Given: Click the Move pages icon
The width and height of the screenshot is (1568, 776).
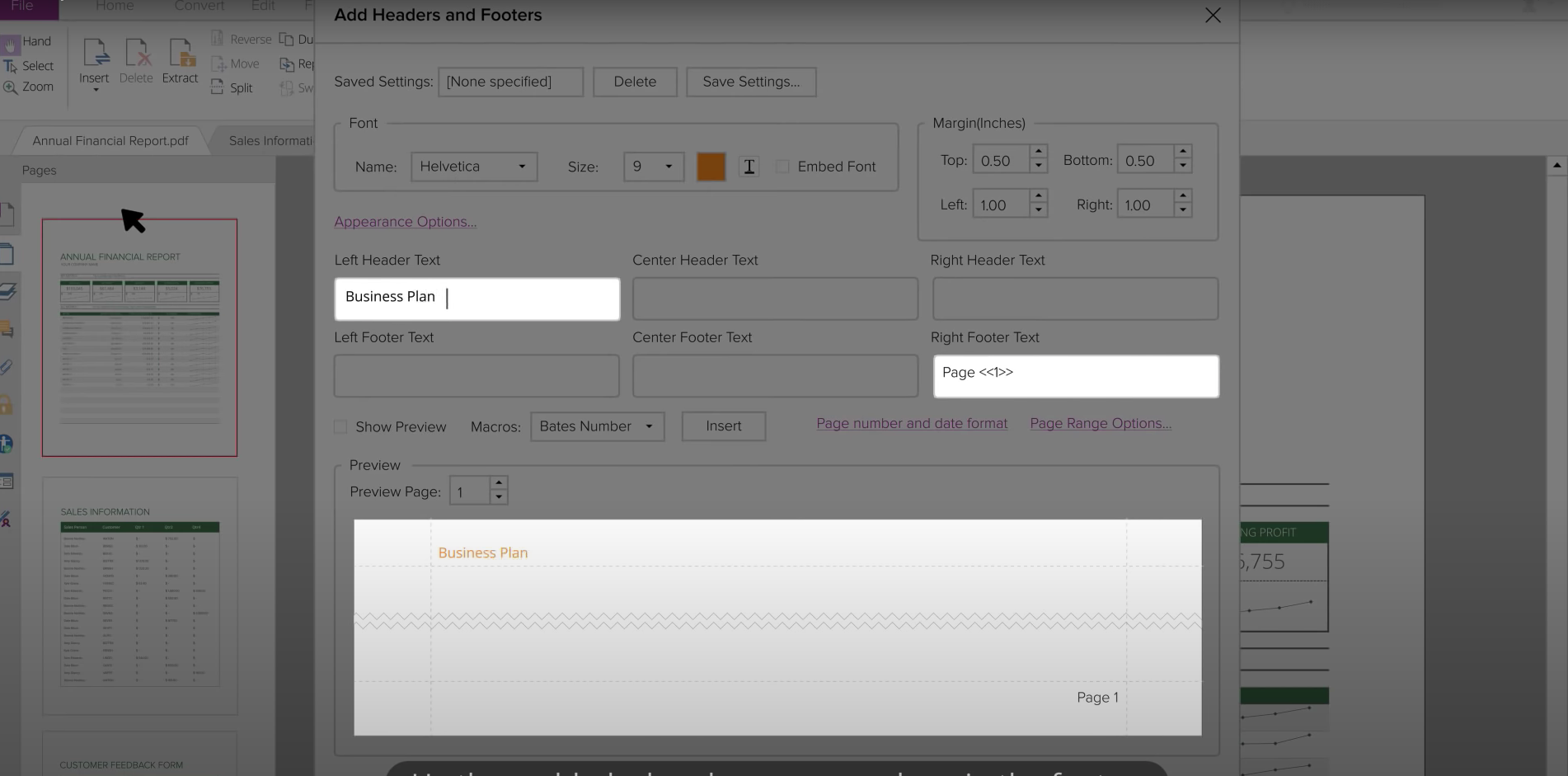Looking at the screenshot, I should click(x=219, y=63).
